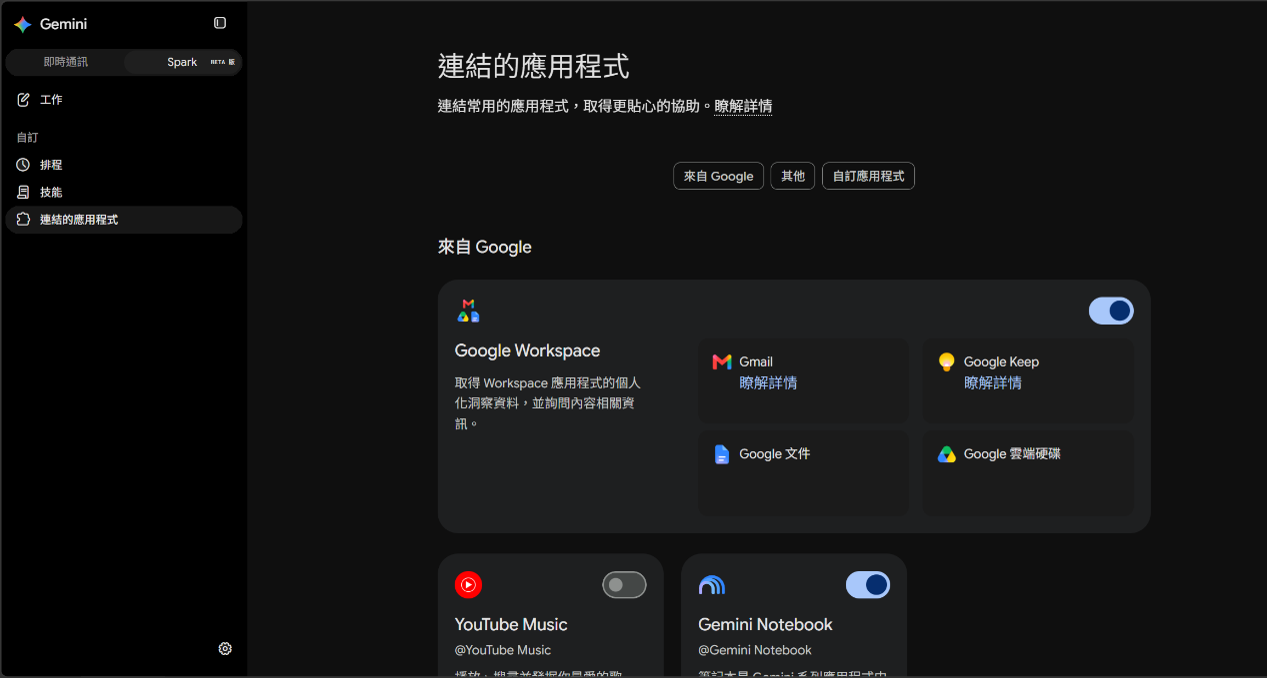This screenshot has width=1267, height=678.
Task: Open 瞭解詳情 link below the page title
Action: [743, 106]
